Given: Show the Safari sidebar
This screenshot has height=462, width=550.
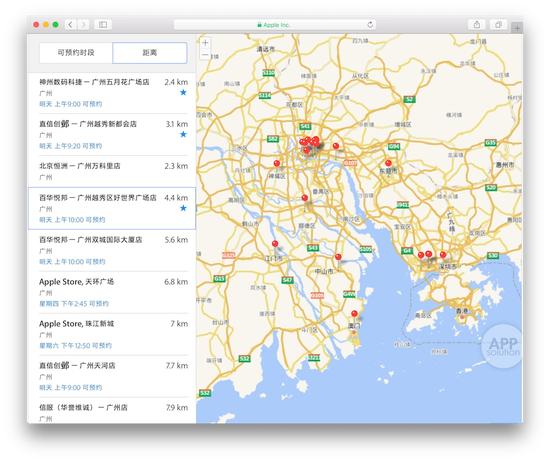Looking at the screenshot, I should [103, 25].
